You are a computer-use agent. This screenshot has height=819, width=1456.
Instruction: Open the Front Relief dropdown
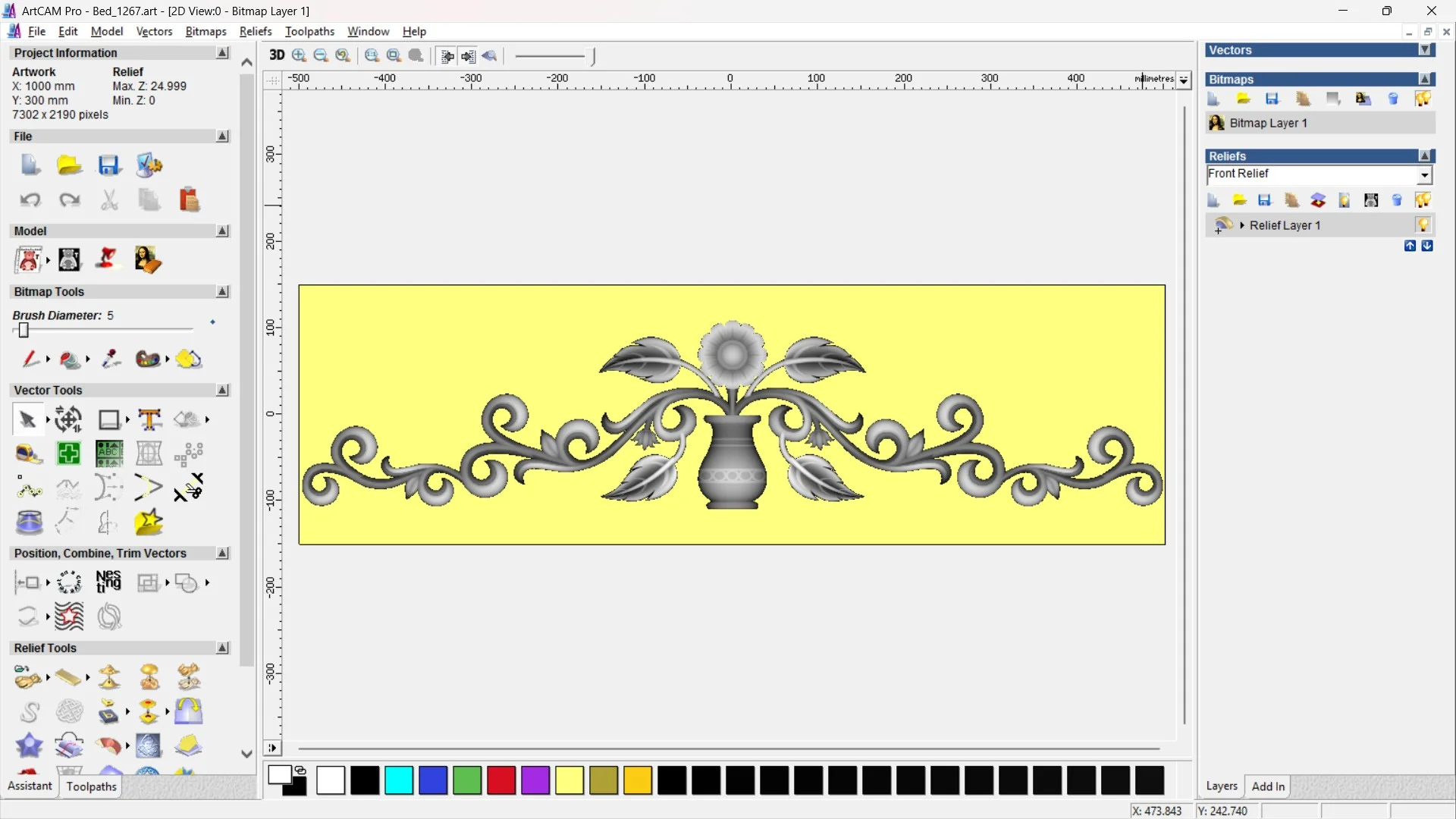click(x=1425, y=175)
